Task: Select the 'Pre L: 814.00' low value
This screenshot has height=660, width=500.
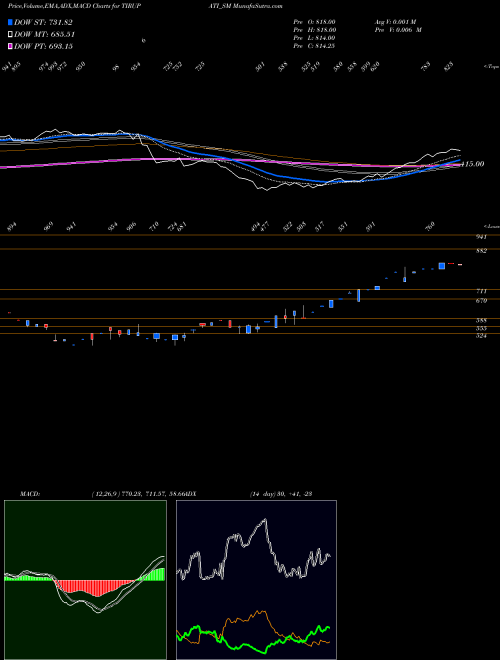Action: [314, 38]
